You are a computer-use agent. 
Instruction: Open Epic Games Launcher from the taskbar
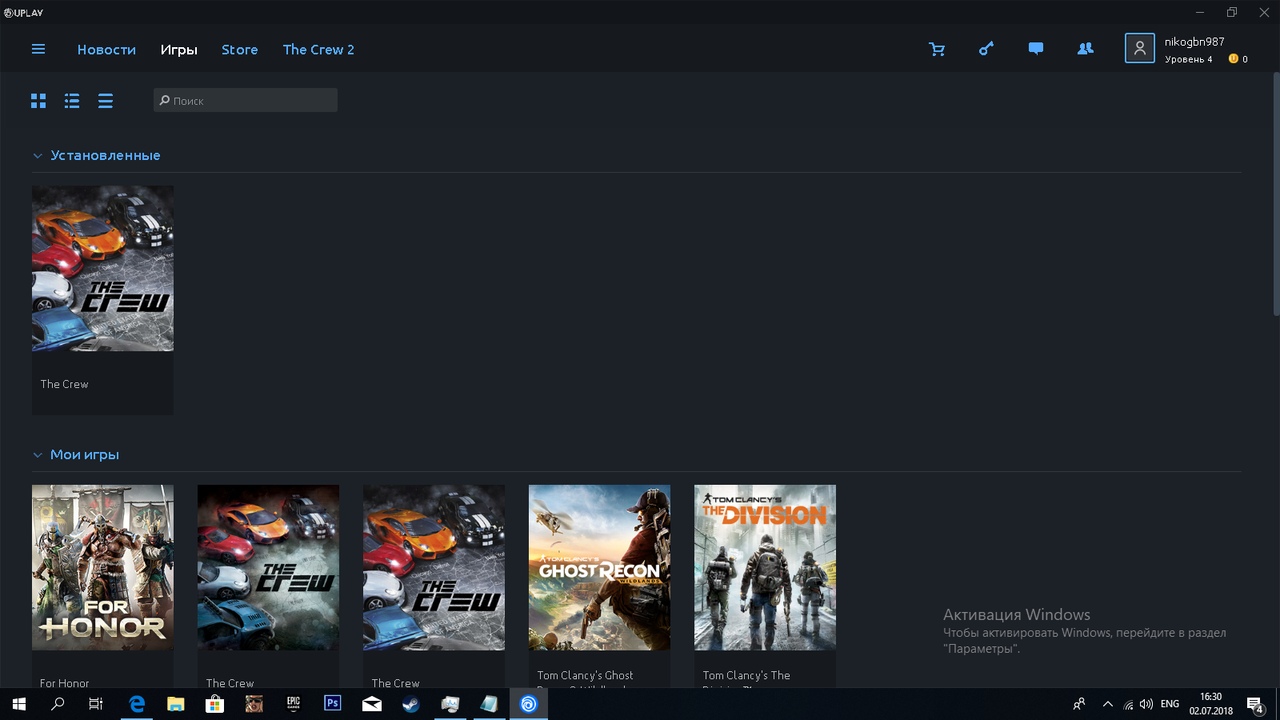point(293,704)
